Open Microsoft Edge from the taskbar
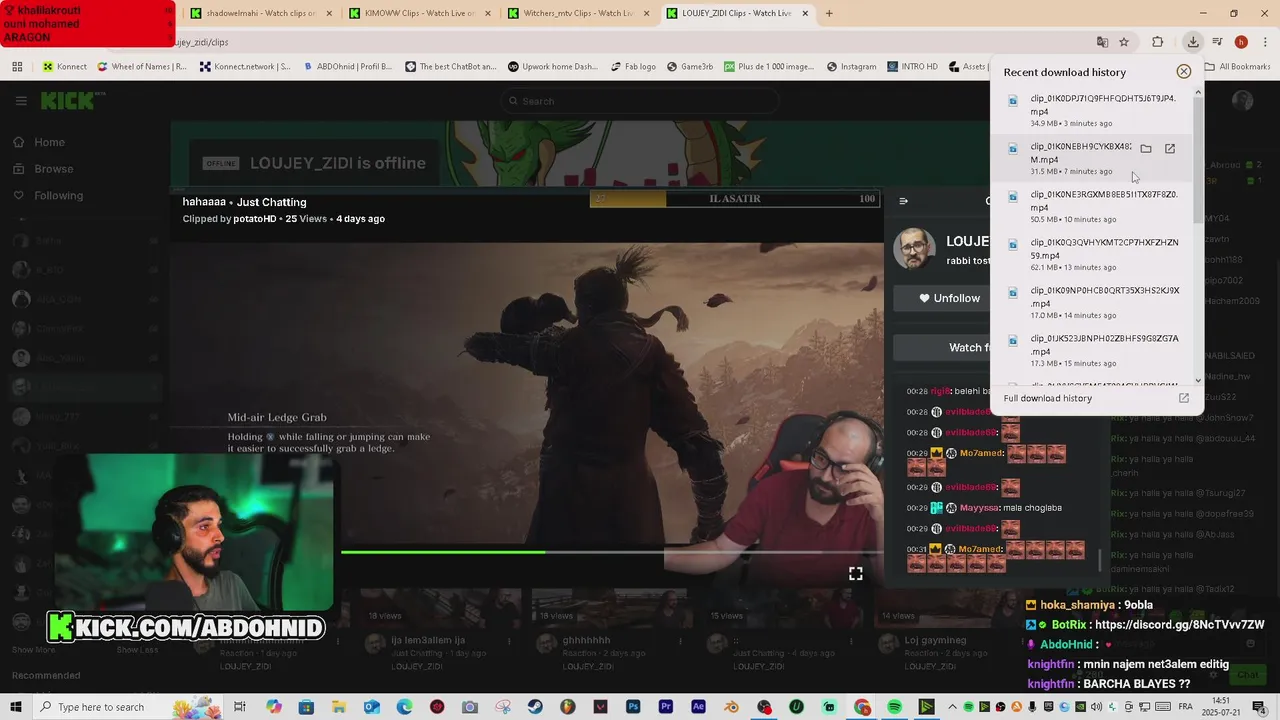The width and height of the screenshot is (1280, 720). pyautogui.click(x=404, y=707)
